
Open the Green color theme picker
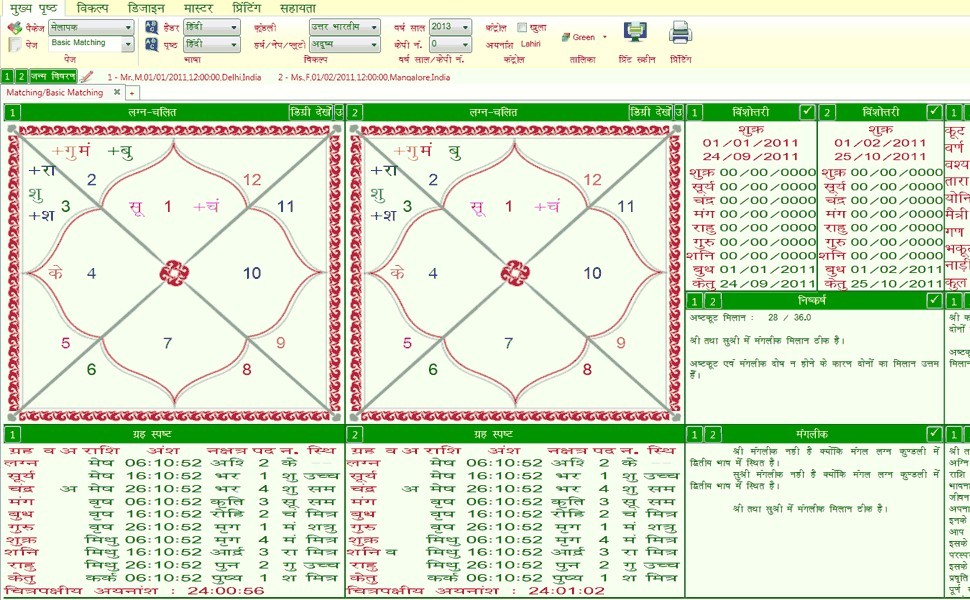tap(586, 37)
